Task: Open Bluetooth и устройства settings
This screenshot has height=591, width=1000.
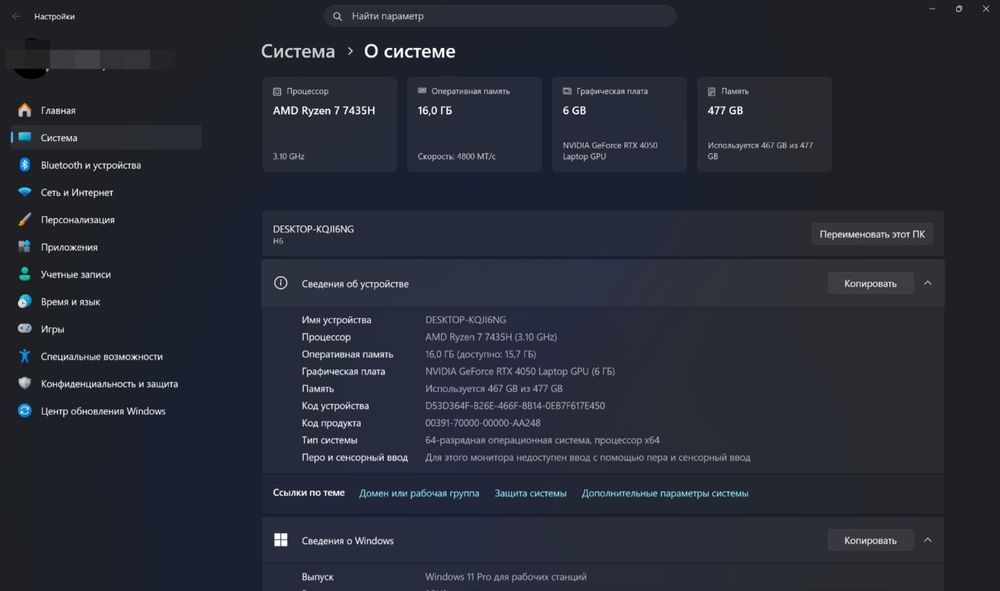Action: click(106, 165)
